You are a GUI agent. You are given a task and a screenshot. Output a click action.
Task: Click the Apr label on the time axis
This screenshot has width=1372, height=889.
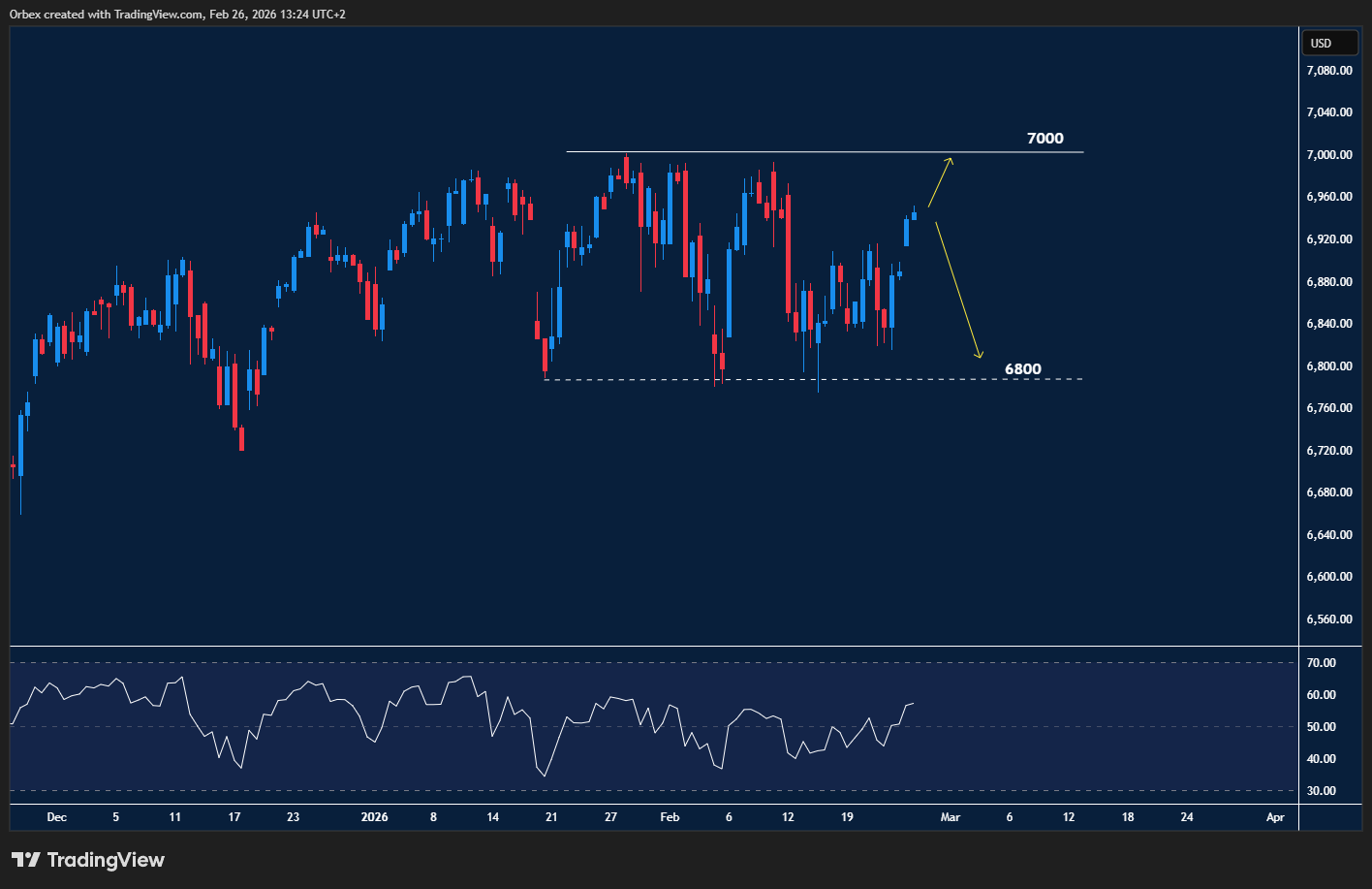tap(1275, 817)
